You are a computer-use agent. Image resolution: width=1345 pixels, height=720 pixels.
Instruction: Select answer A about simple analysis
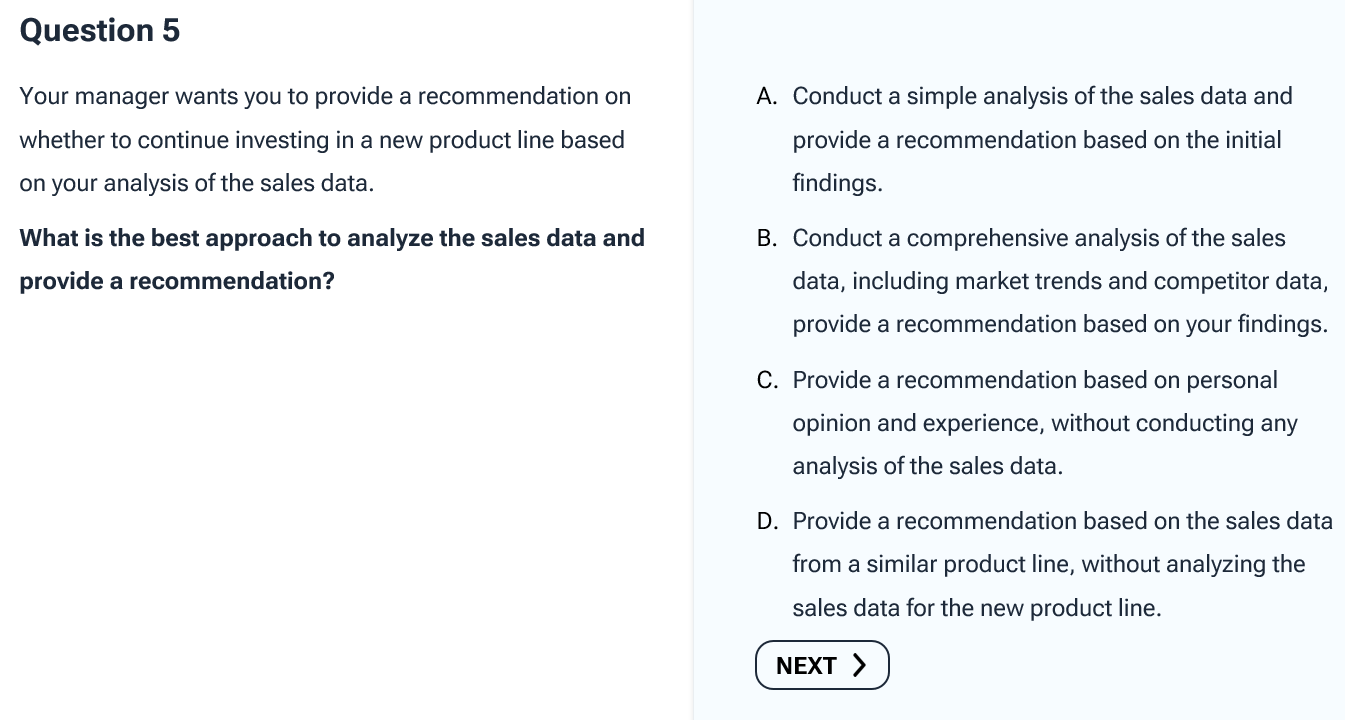(1025, 140)
